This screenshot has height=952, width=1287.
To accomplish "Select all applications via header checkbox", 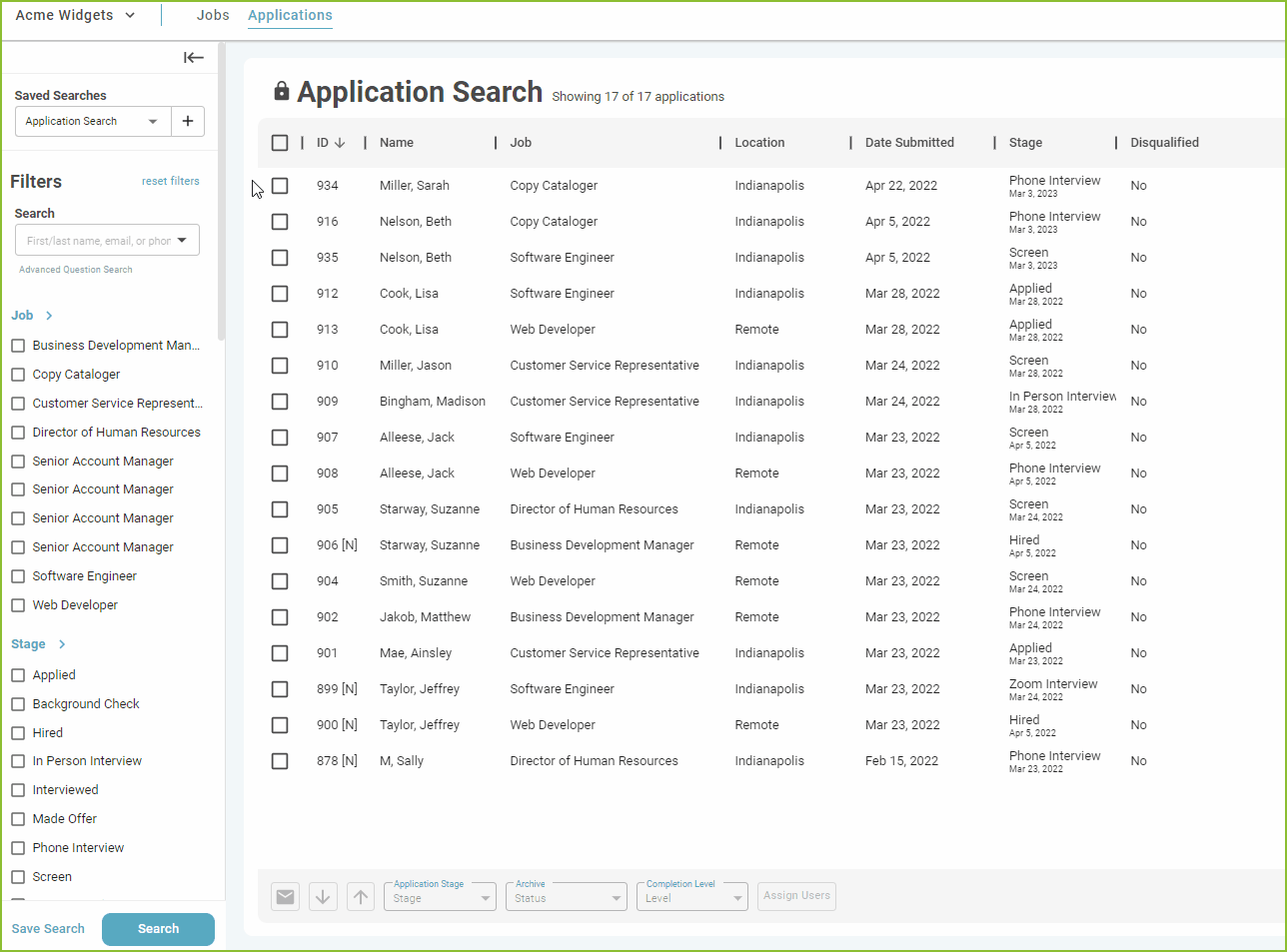I will [280, 142].
